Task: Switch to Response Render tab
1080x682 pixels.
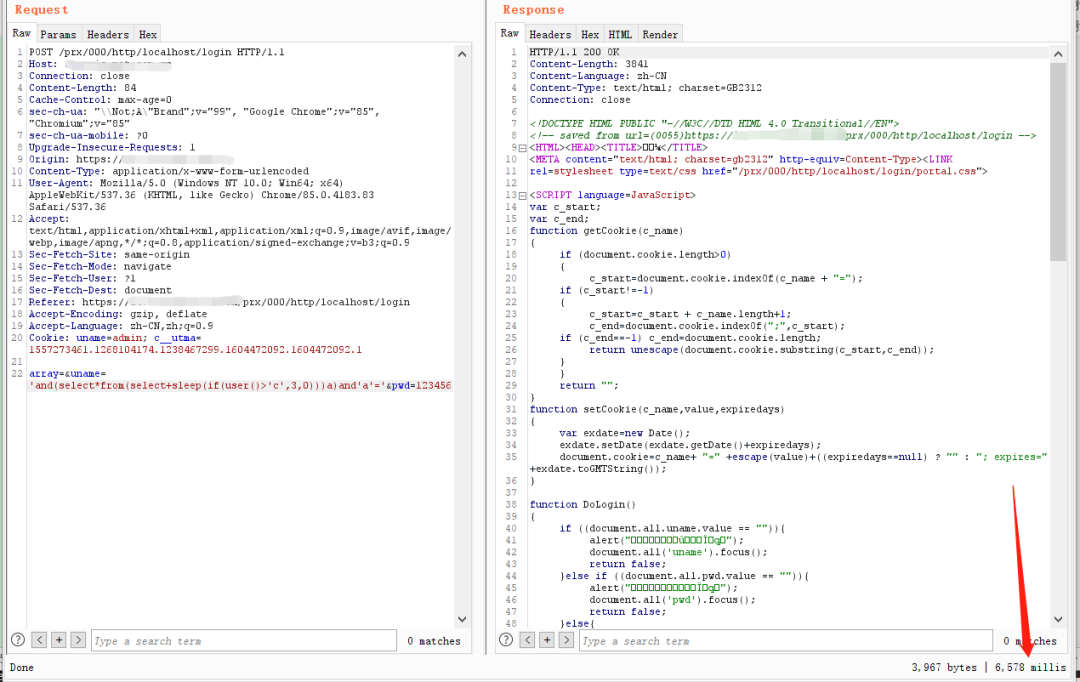Action: pos(660,34)
